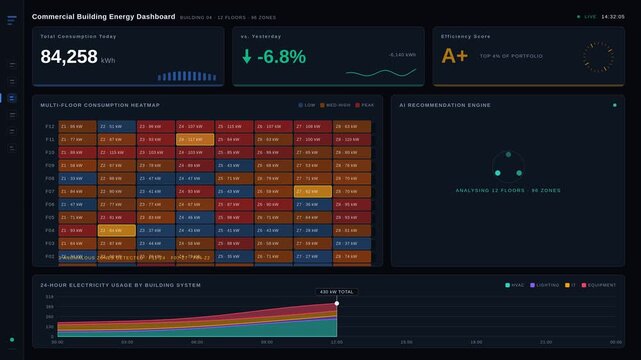Viewport: 641px width, 360px height.
Task: Select floor F09 zone Z5 cell 43 kW
Action: click(x=234, y=165)
